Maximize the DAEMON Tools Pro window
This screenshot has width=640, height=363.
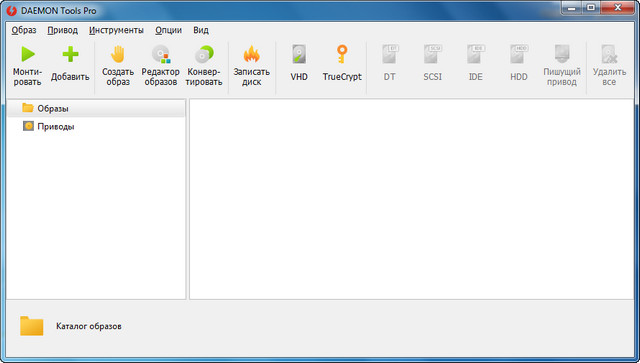click(x=590, y=7)
